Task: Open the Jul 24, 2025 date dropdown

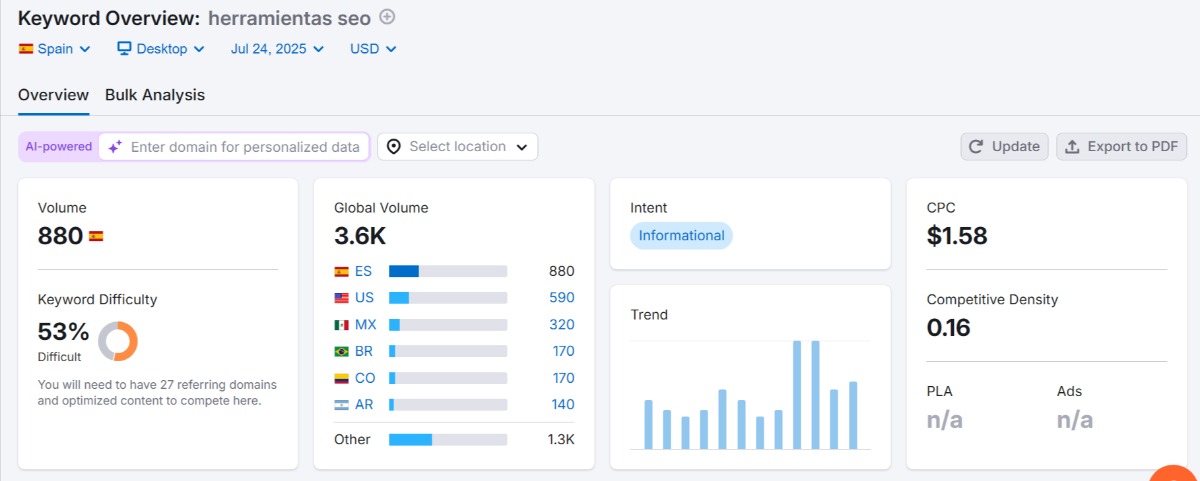Action: (x=277, y=48)
